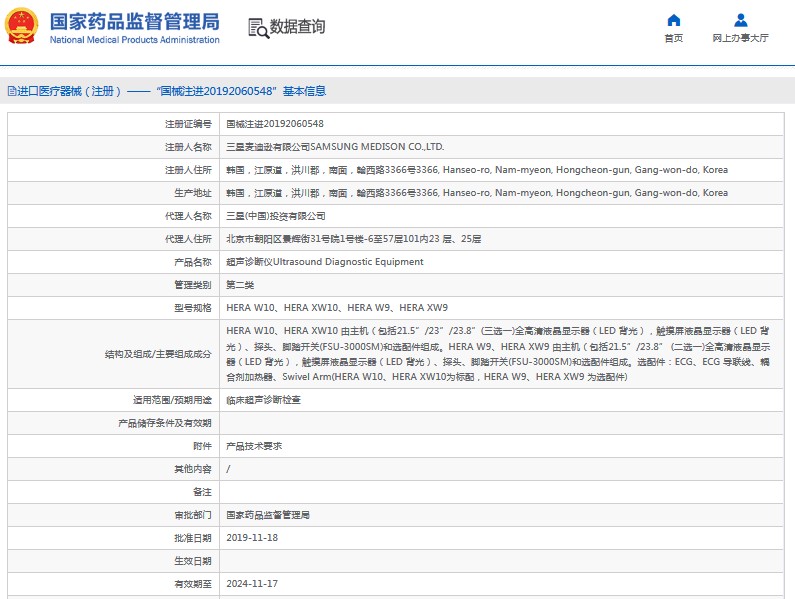795x599 pixels.
Task: Click the 其他内容 label
Action: 193,469
